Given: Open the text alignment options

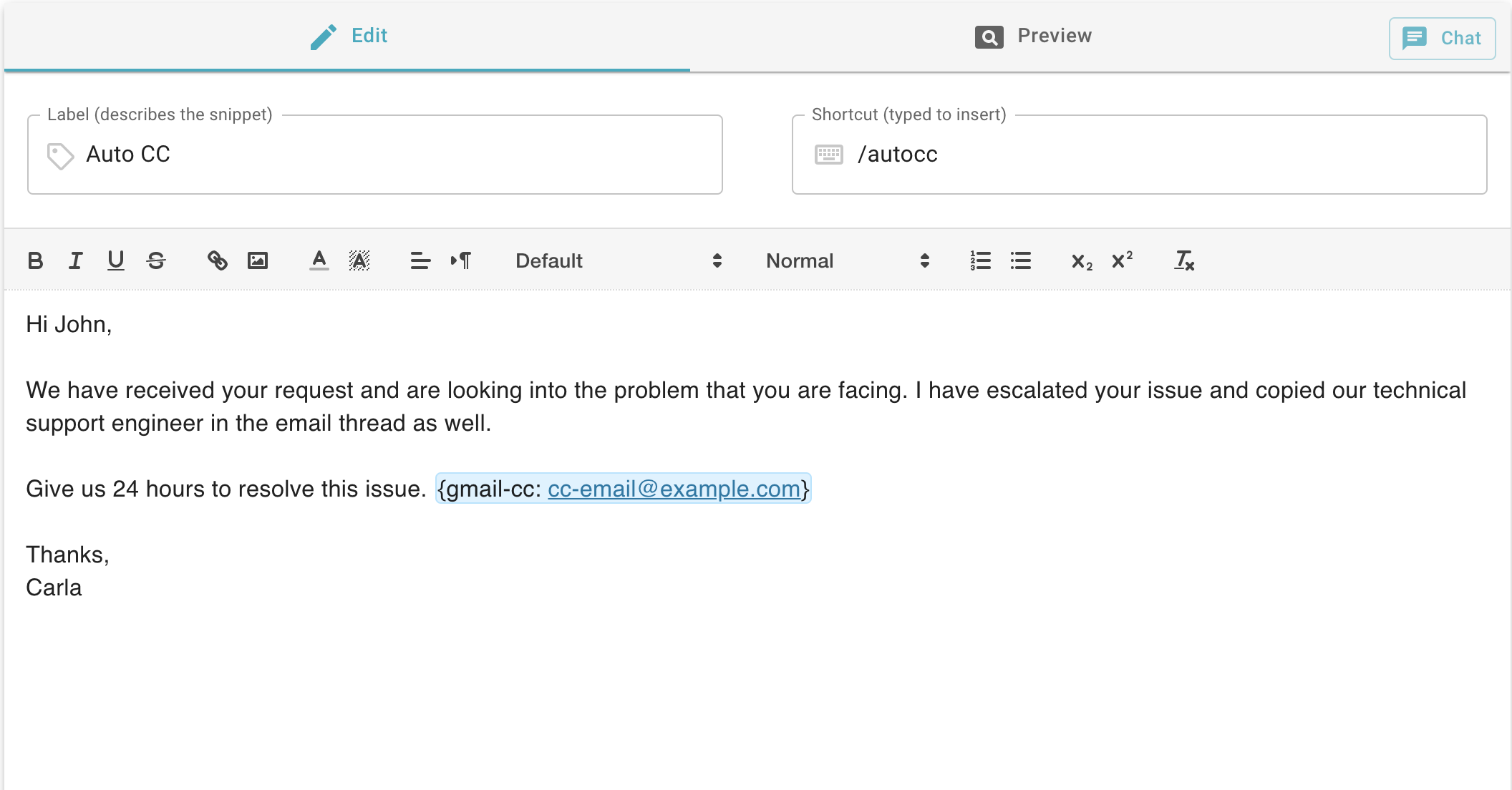Looking at the screenshot, I should (x=421, y=260).
